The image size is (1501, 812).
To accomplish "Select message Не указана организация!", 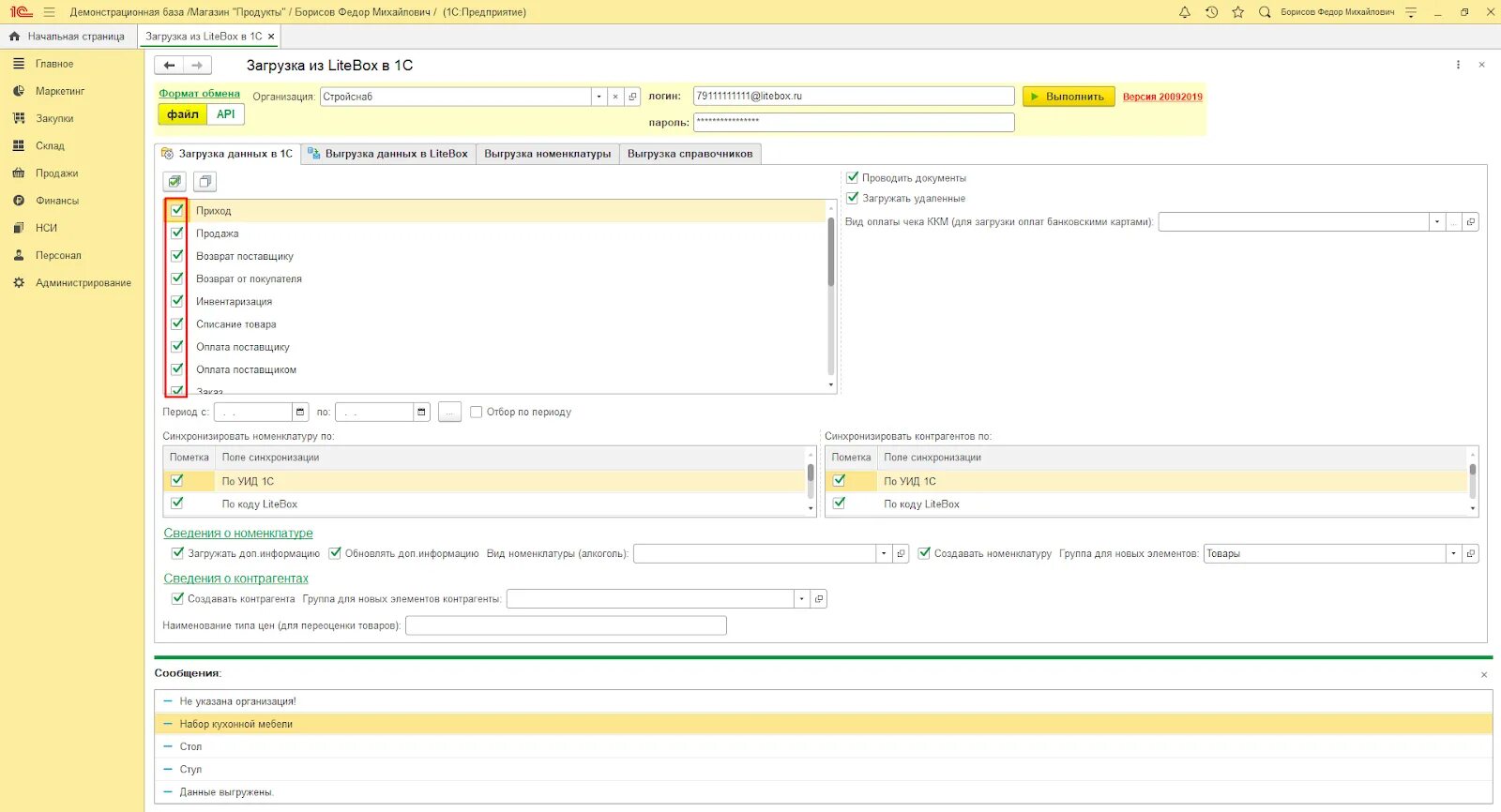I will point(823,701).
